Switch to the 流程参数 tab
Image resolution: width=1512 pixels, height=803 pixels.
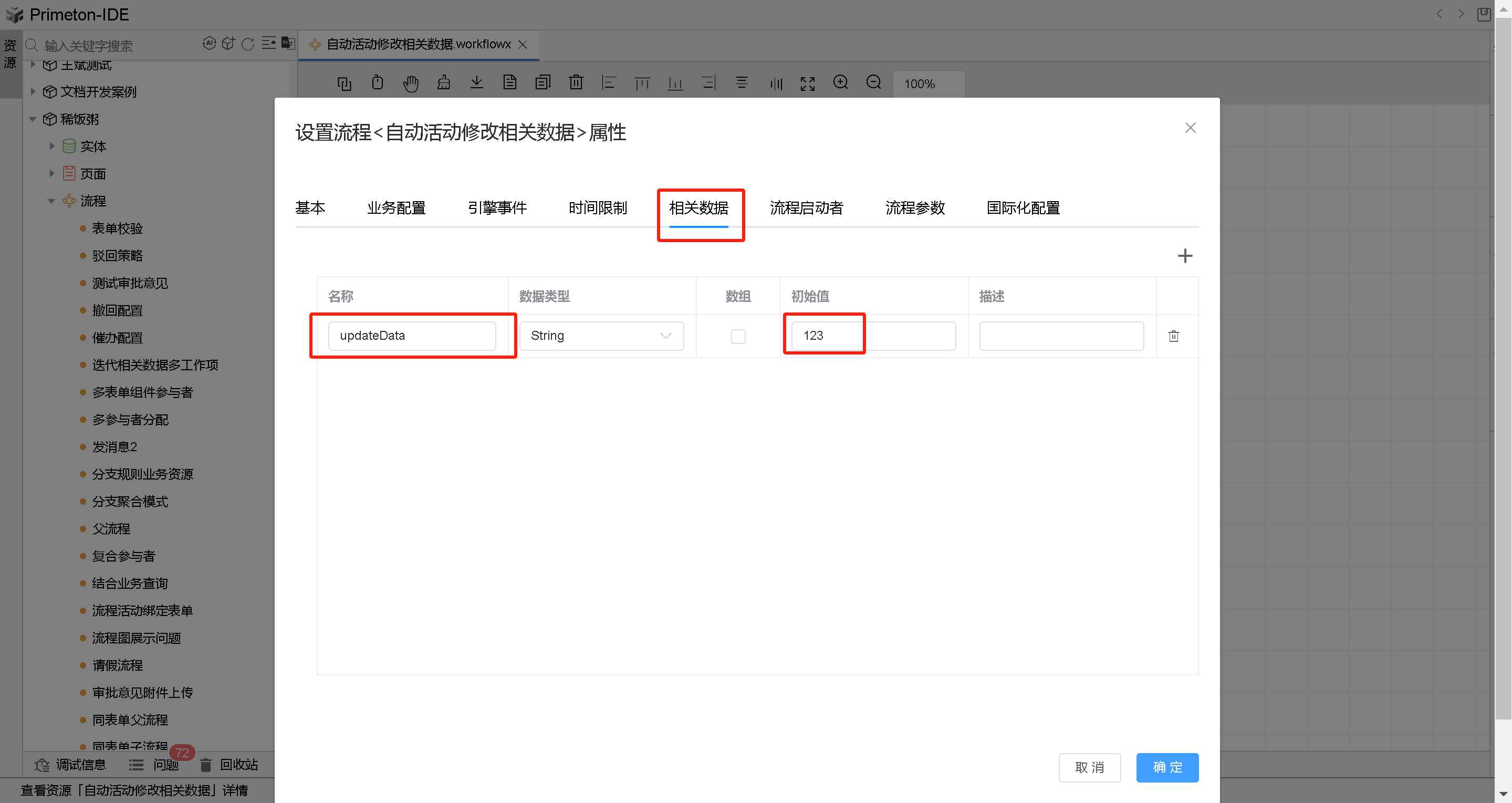[914, 208]
